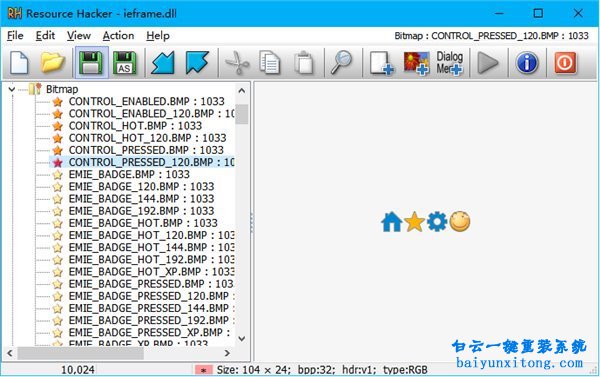The height and width of the screenshot is (377, 600).
Task: Select EMIE_BADGE_PRESSED.BMP resource
Action: click(151, 284)
